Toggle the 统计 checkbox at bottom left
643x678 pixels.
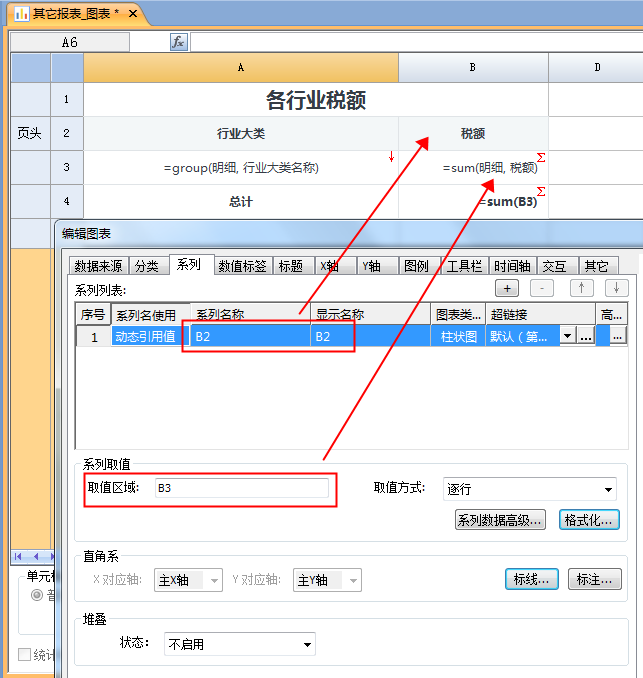(25, 655)
